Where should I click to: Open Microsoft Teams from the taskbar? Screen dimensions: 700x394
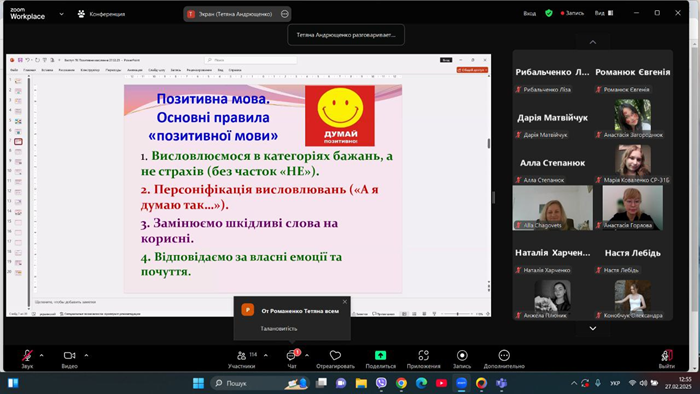(x=501, y=383)
